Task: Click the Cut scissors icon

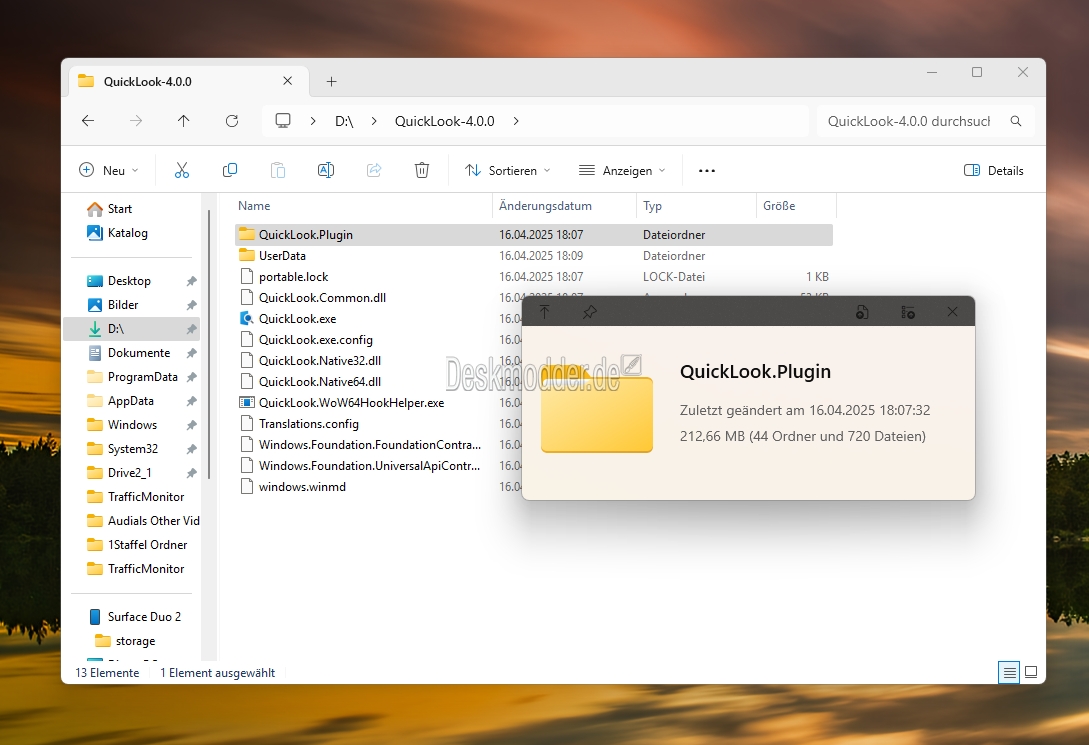Action: [182, 170]
